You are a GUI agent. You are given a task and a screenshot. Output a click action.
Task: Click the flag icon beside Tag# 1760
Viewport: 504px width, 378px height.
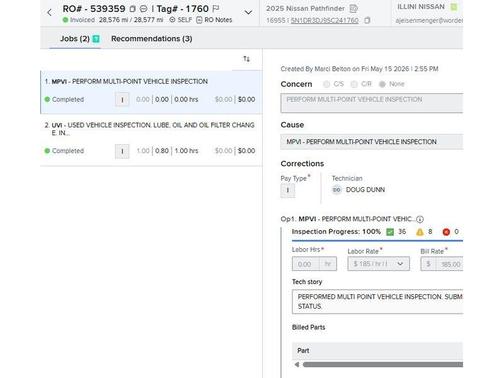[216, 9]
